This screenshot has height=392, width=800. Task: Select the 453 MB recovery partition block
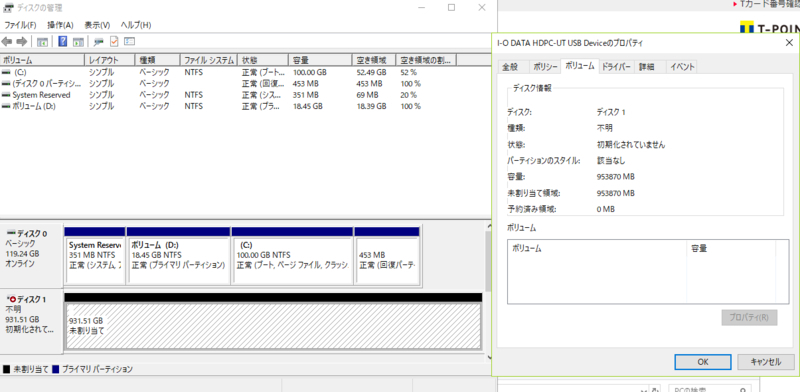tap(387, 256)
